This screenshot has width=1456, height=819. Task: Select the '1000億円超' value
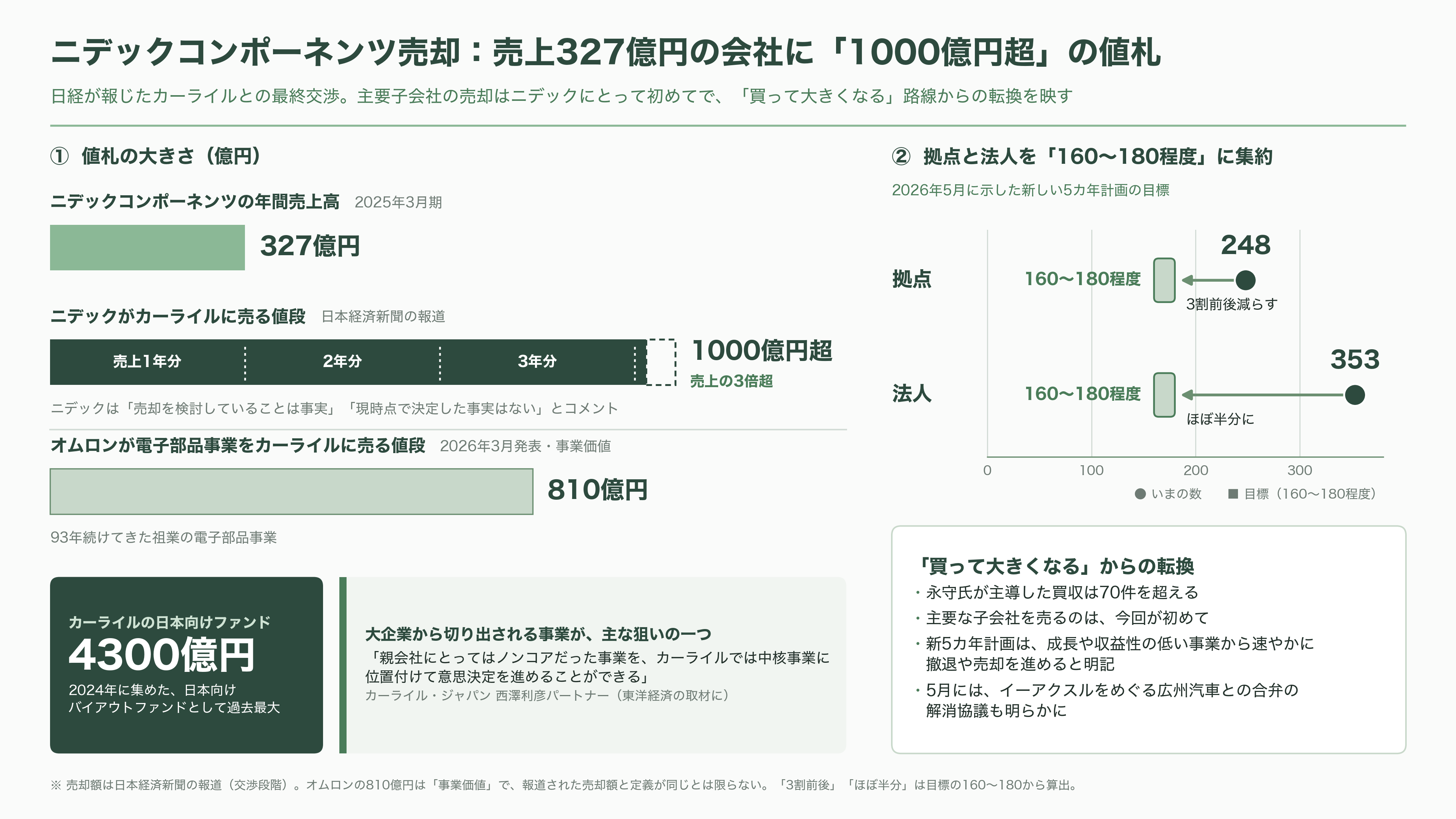(762, 350)
